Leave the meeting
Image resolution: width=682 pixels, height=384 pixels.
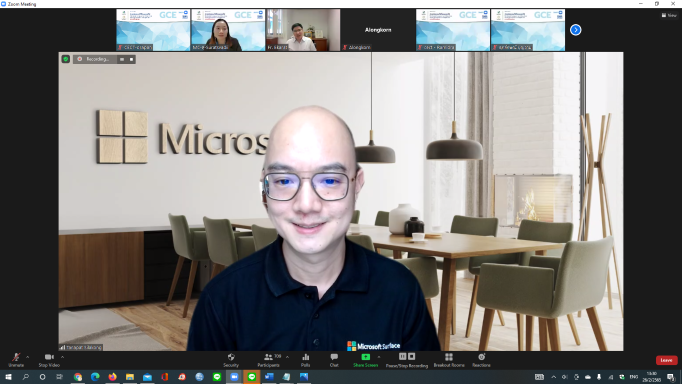tap(666, 360)
